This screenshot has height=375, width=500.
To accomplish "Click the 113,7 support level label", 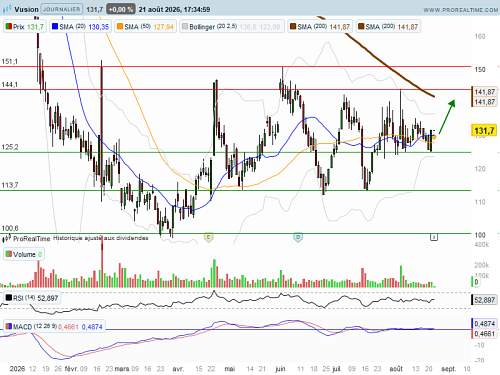I will (10, 185).
